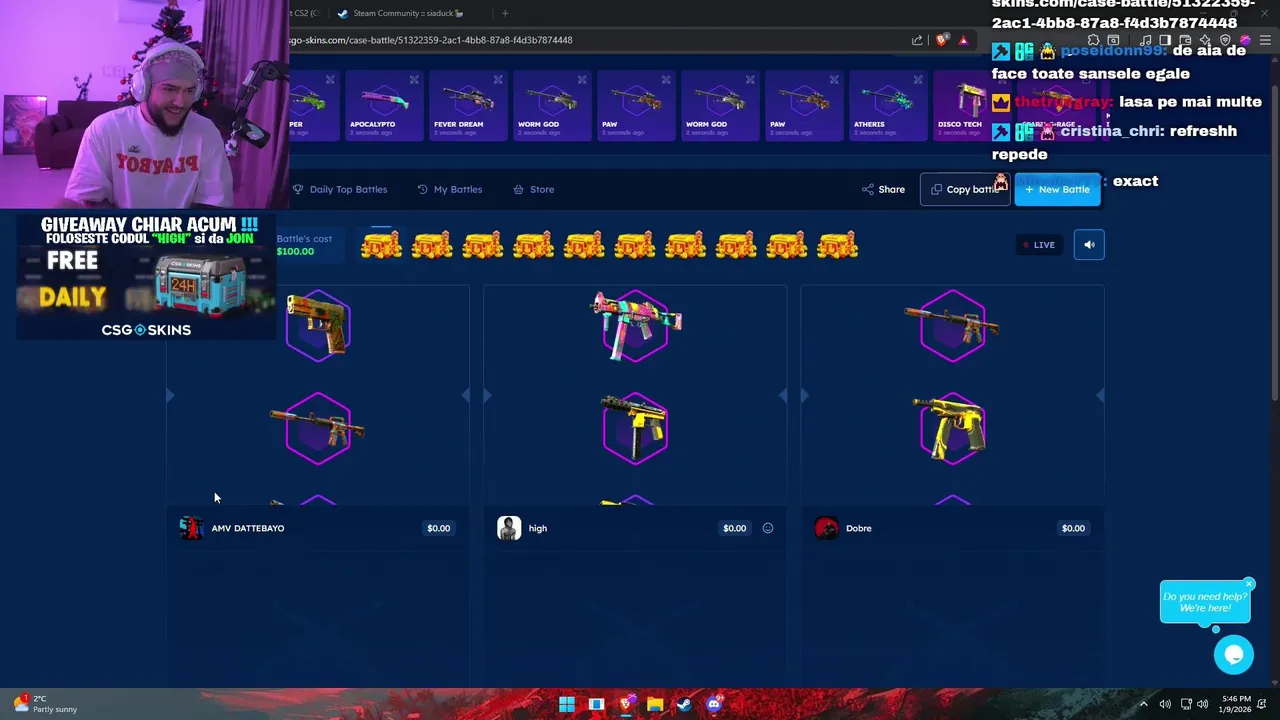
Task: Open the Brave Shields lion icon
Action: 941,40
